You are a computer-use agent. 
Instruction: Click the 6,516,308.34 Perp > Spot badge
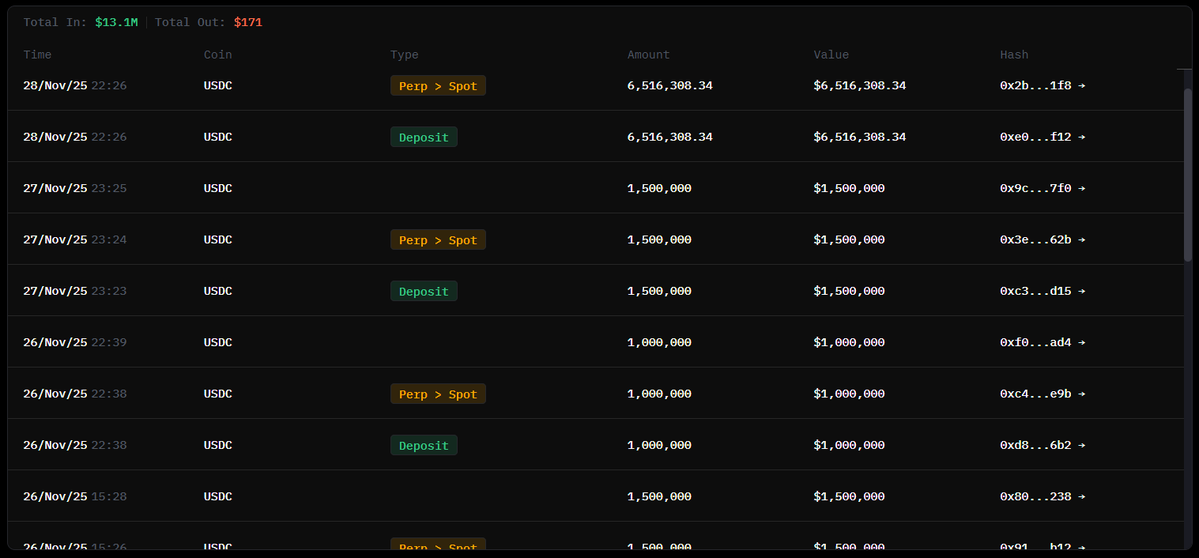coord(438,86)
